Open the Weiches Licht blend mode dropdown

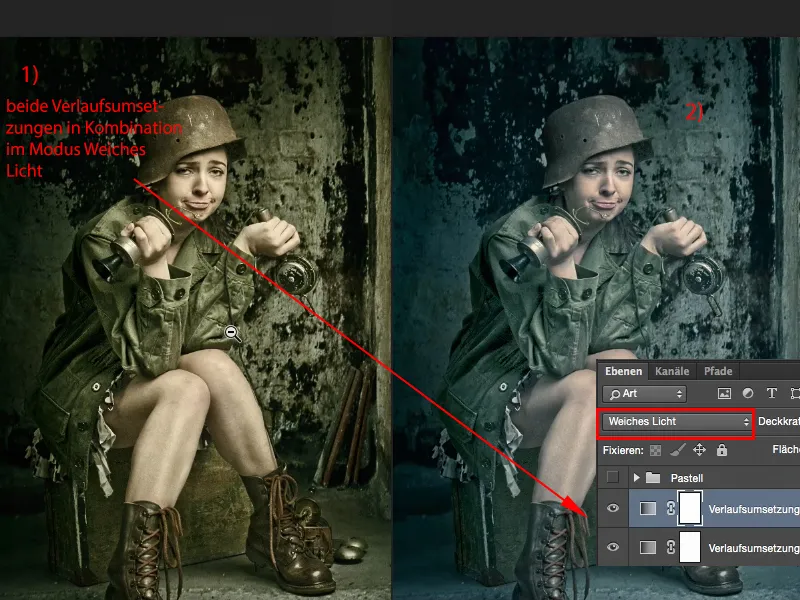pyautogui.click(x=676, y=422)
